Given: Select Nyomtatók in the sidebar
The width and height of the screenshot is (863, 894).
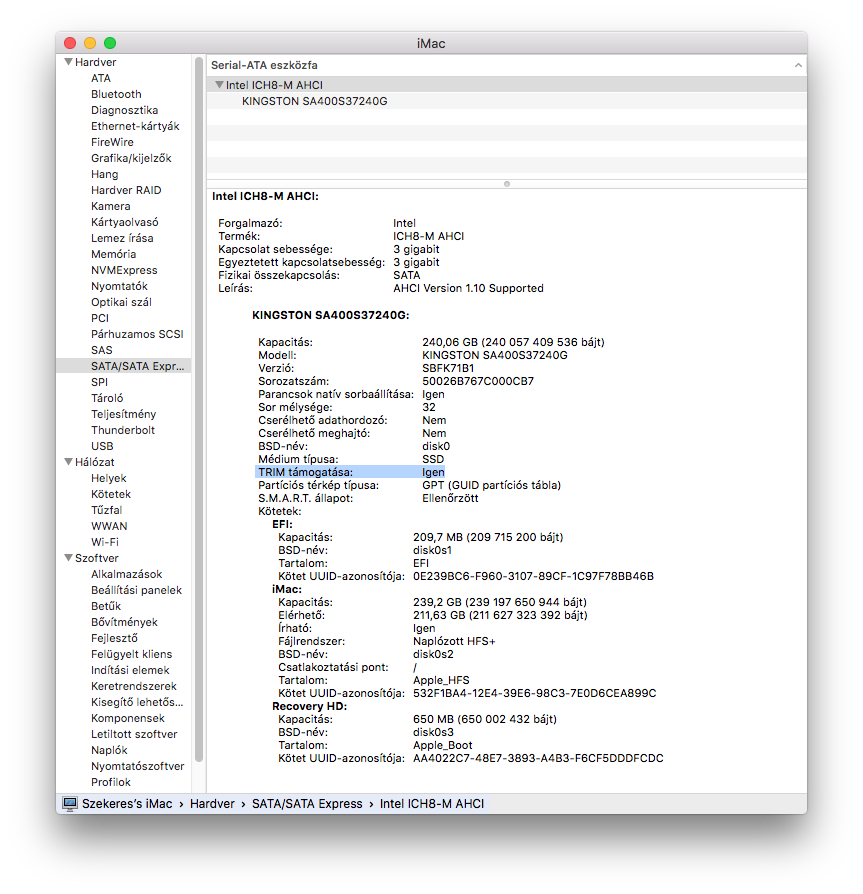Looking at the screenshot, I should click(x=119, y=286).
